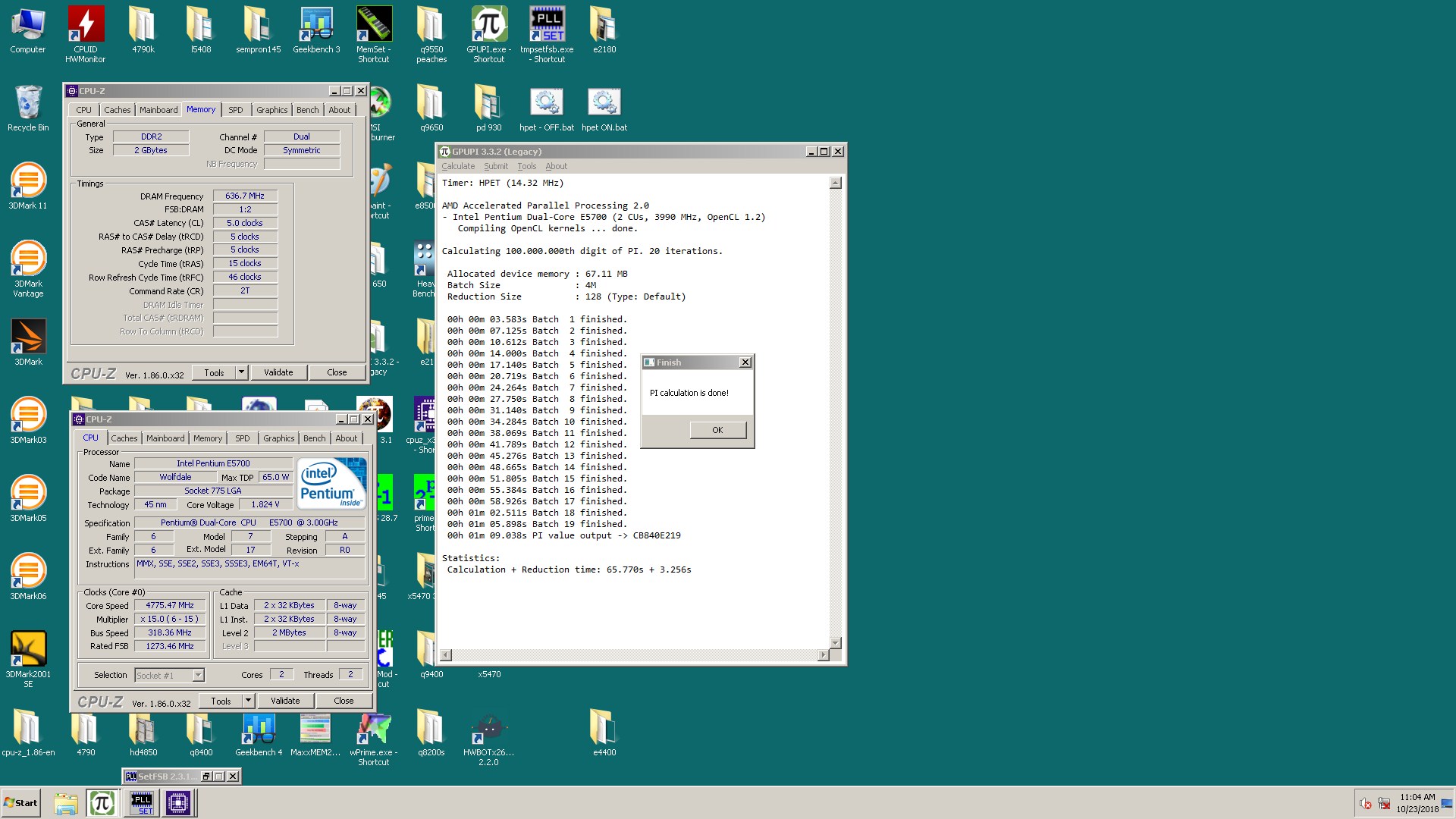Select About tab in upper CPU-Z
Screen dimensions: 1456x819
coord(340,110)
